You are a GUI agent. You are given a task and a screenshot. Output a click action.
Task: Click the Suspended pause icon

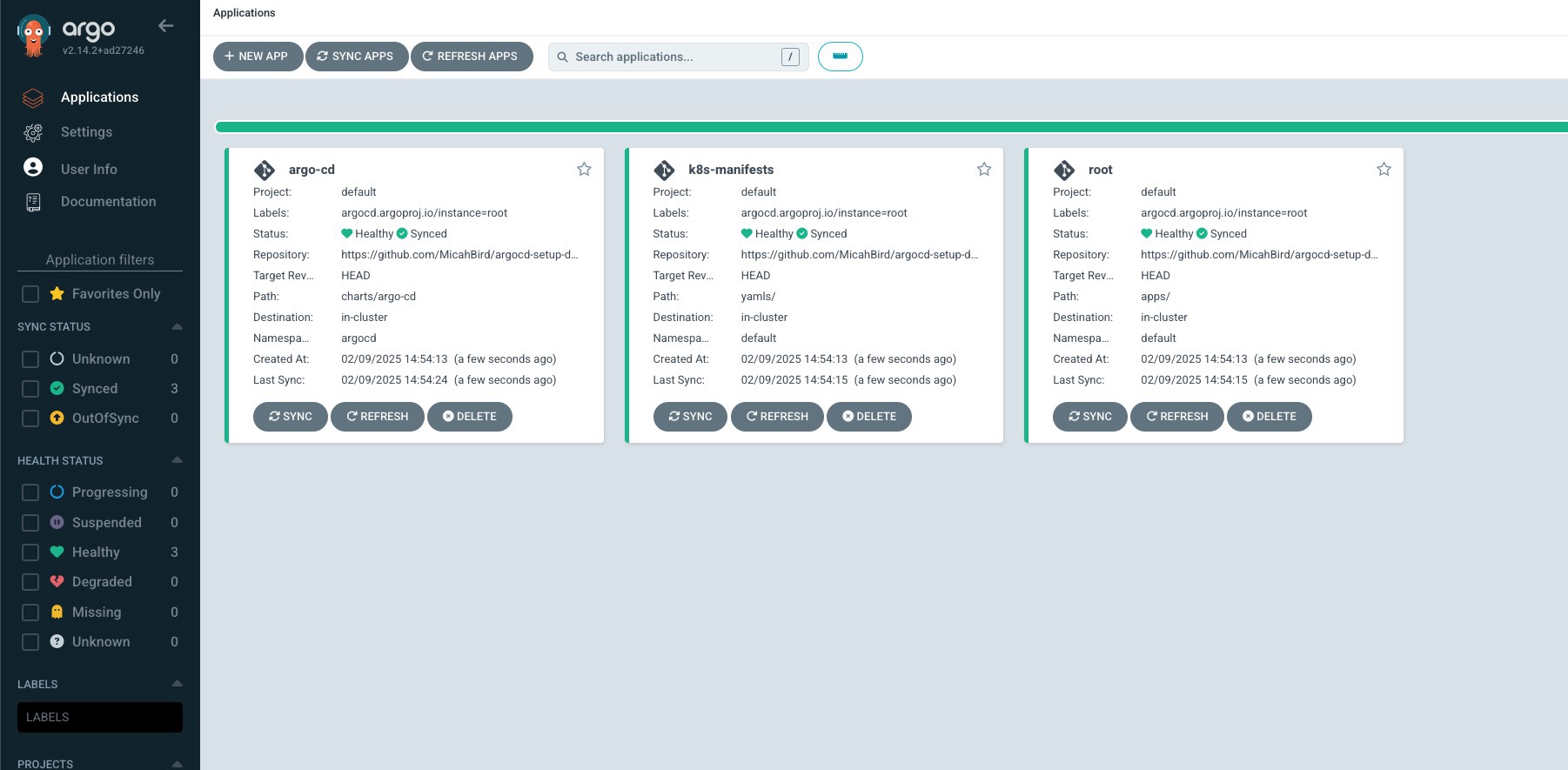click(57, 522)
